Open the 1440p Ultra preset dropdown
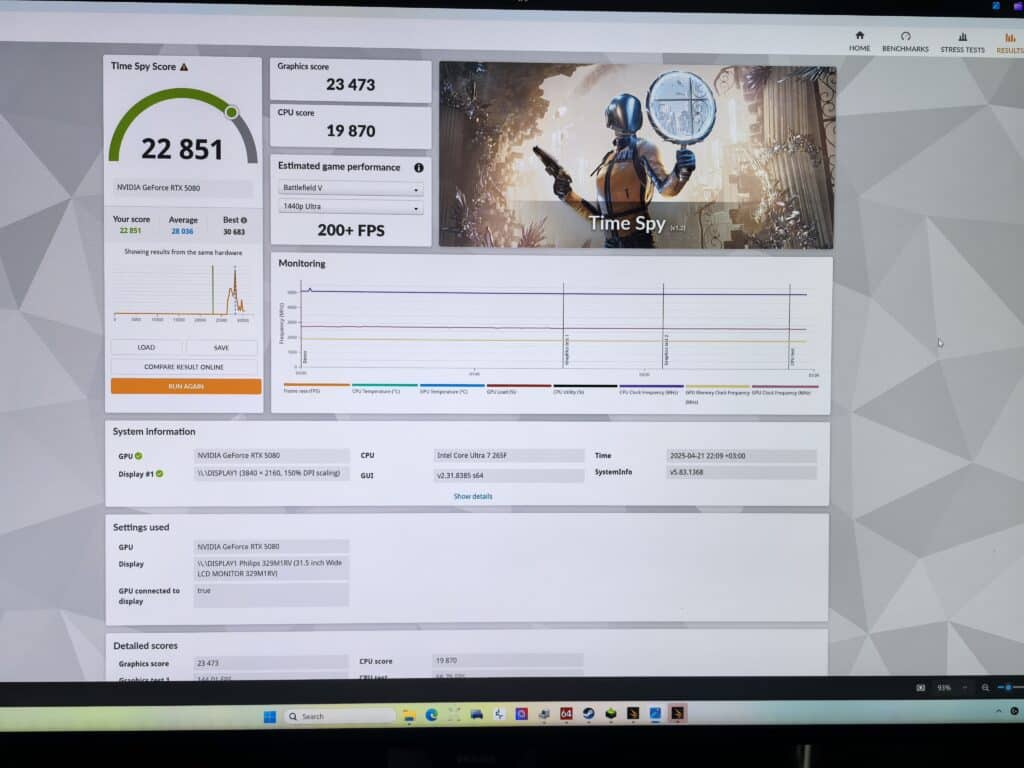This screenshot has width=1024, height=768. pos(350,207)
